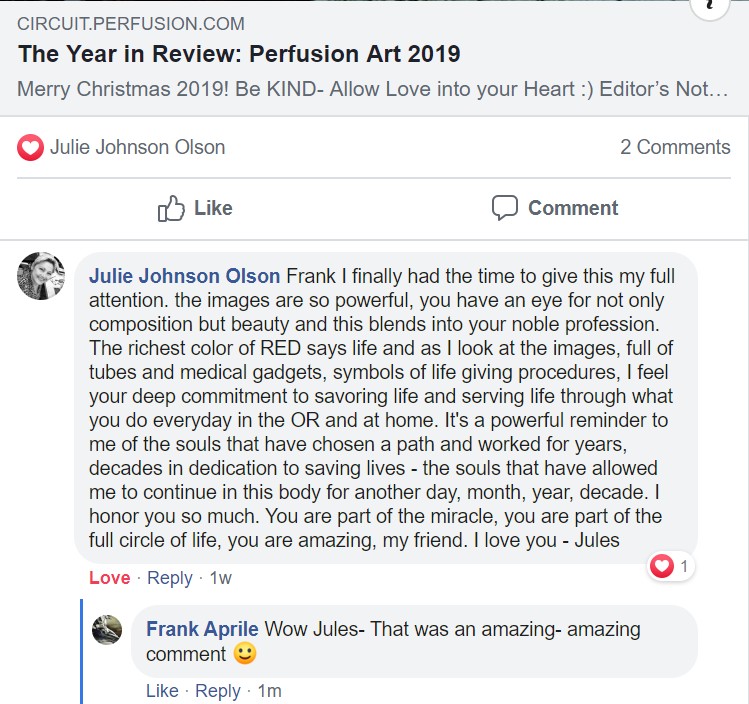The image size is (749, 704).
Task: Visit Frank Aprile's profile via his name
Action: (x=202, y=629)
